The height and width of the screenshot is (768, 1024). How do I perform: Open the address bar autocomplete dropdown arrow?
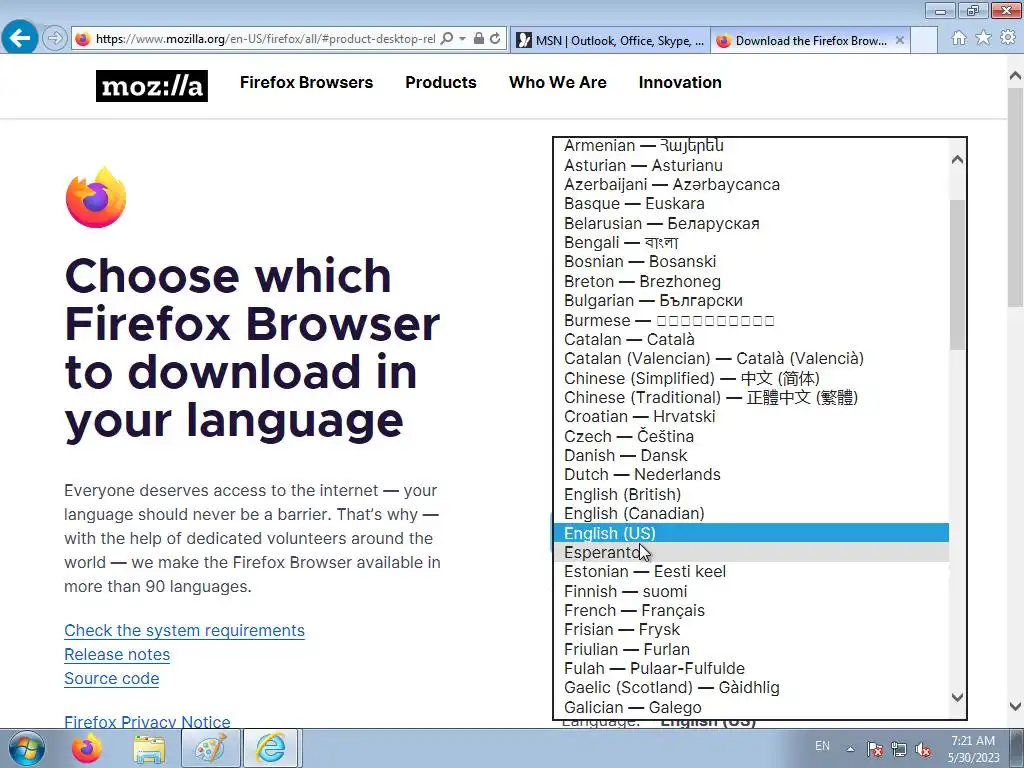[462, 39]
